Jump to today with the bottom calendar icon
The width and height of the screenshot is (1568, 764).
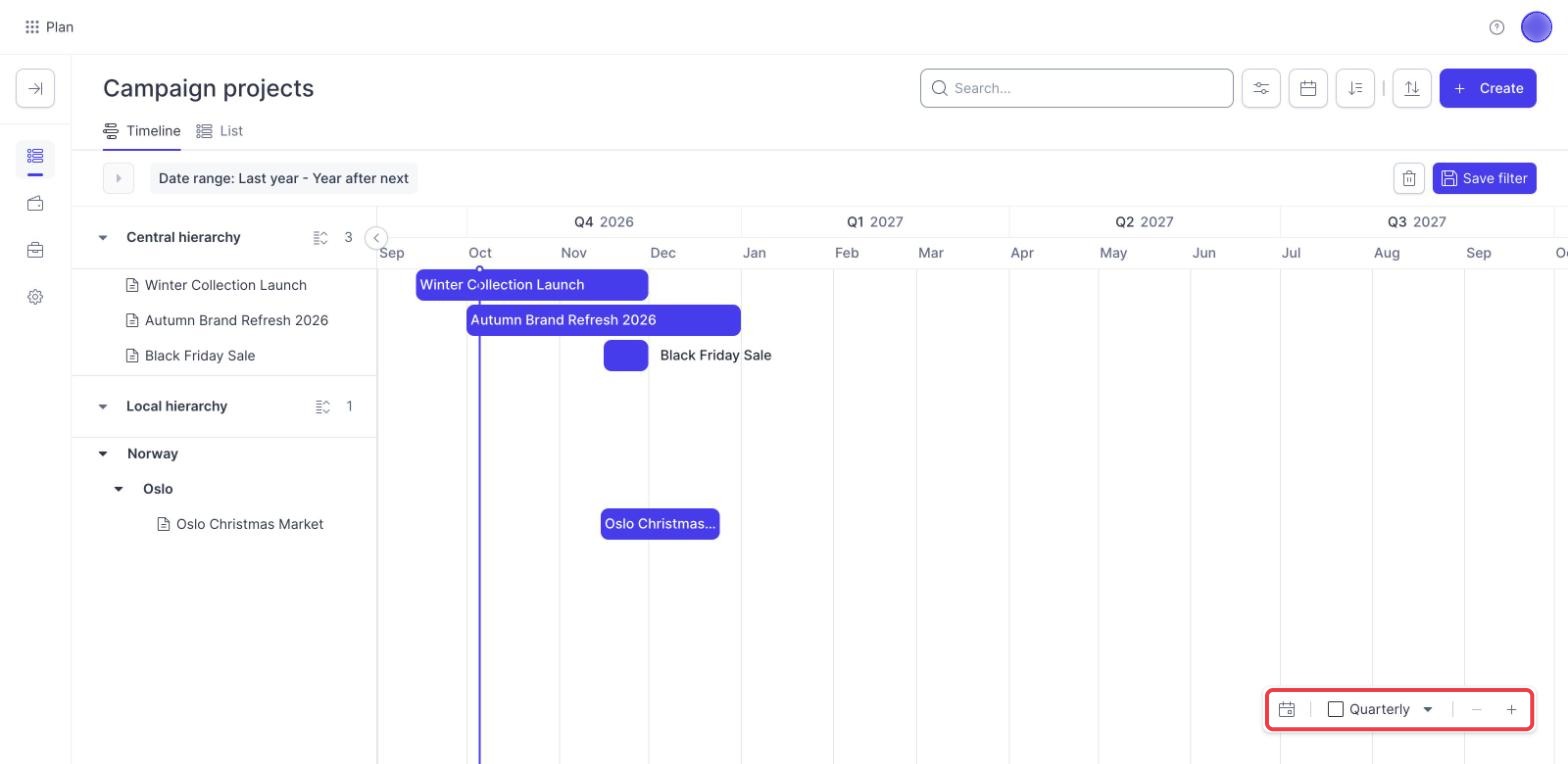pos(1287,709)
